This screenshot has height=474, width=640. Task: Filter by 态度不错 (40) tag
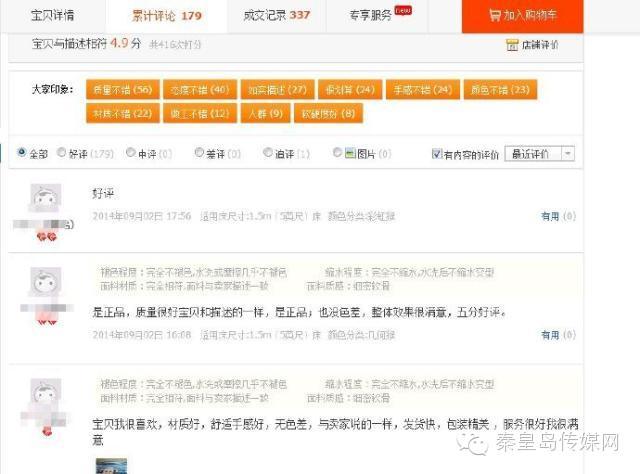(200, 90)
